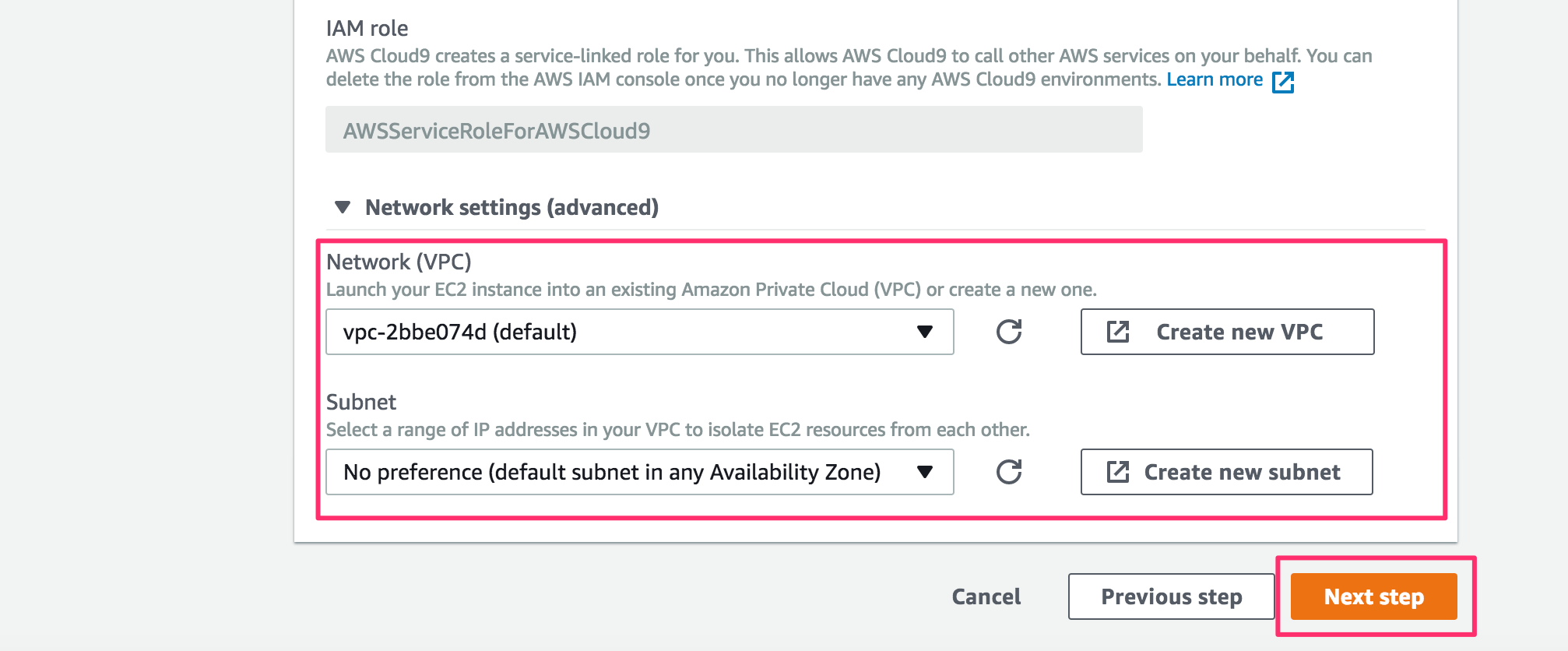The height and width of the screenshot is (651, 1568).
Task: Open the Learn more link
Action: pyautogui.click(x=1215, y=79)
